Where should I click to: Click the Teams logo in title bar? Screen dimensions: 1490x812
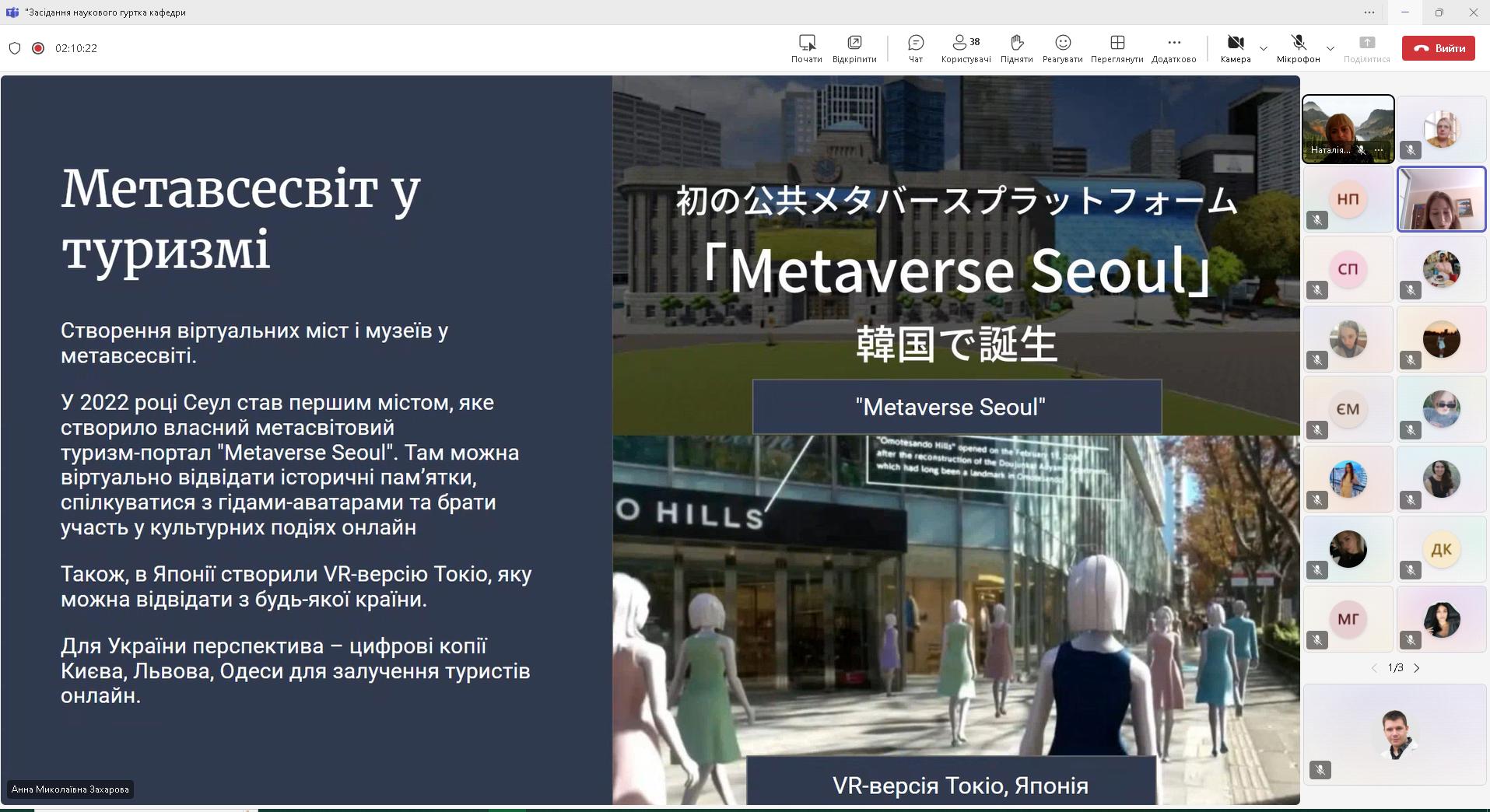12,12
